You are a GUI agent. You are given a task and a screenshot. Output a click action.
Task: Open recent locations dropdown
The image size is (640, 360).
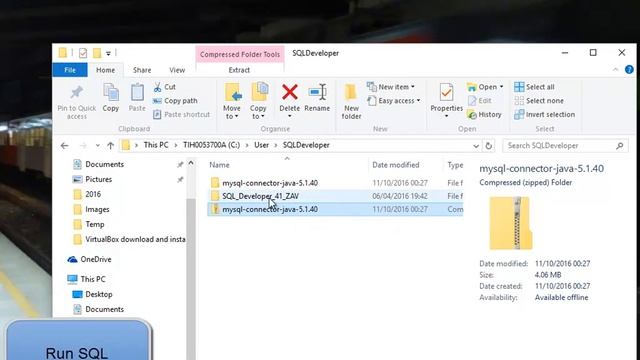point(98,146)
